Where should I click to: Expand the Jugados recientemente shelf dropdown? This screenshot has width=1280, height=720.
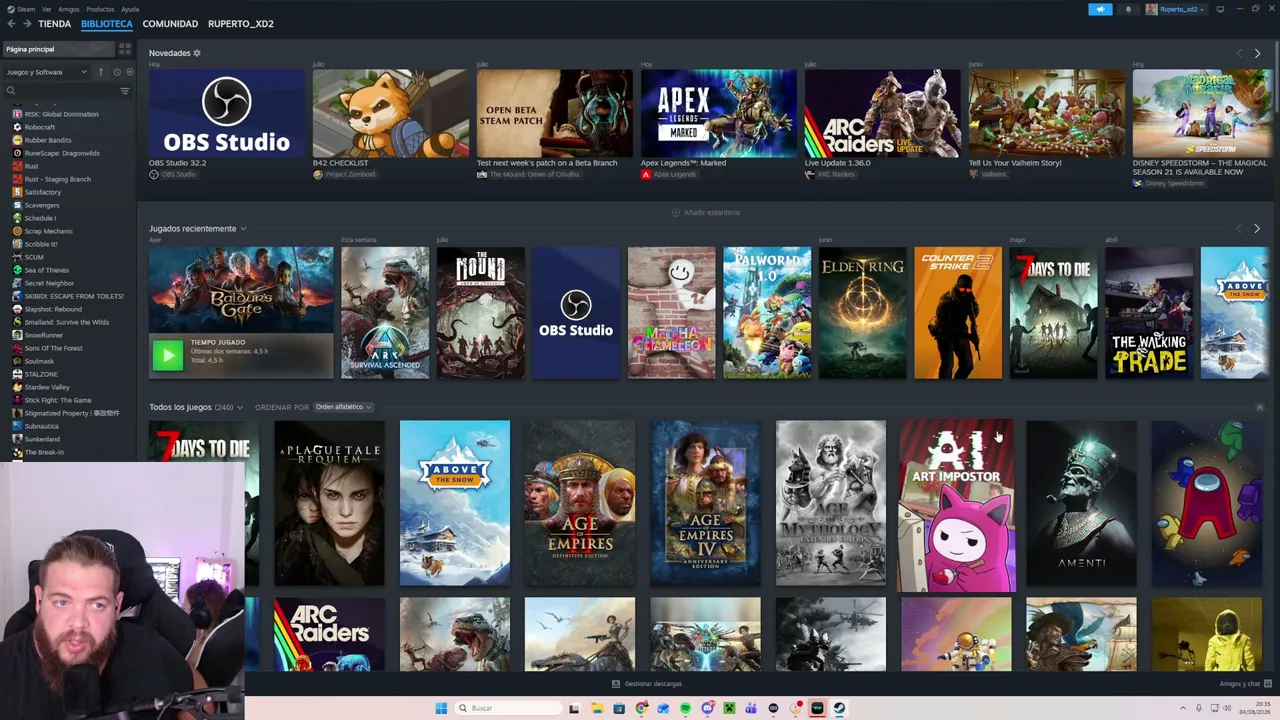tap(243, 229)
